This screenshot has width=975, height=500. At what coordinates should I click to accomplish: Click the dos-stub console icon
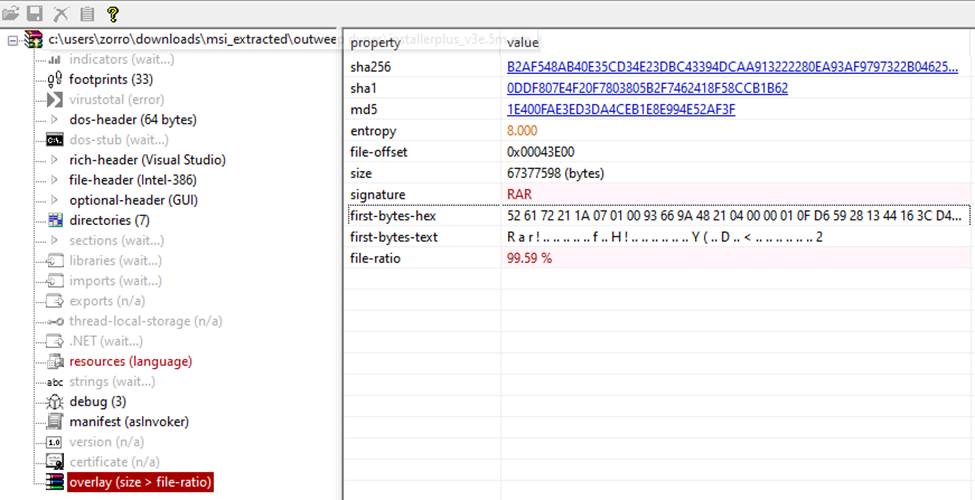tap(55, 140)
